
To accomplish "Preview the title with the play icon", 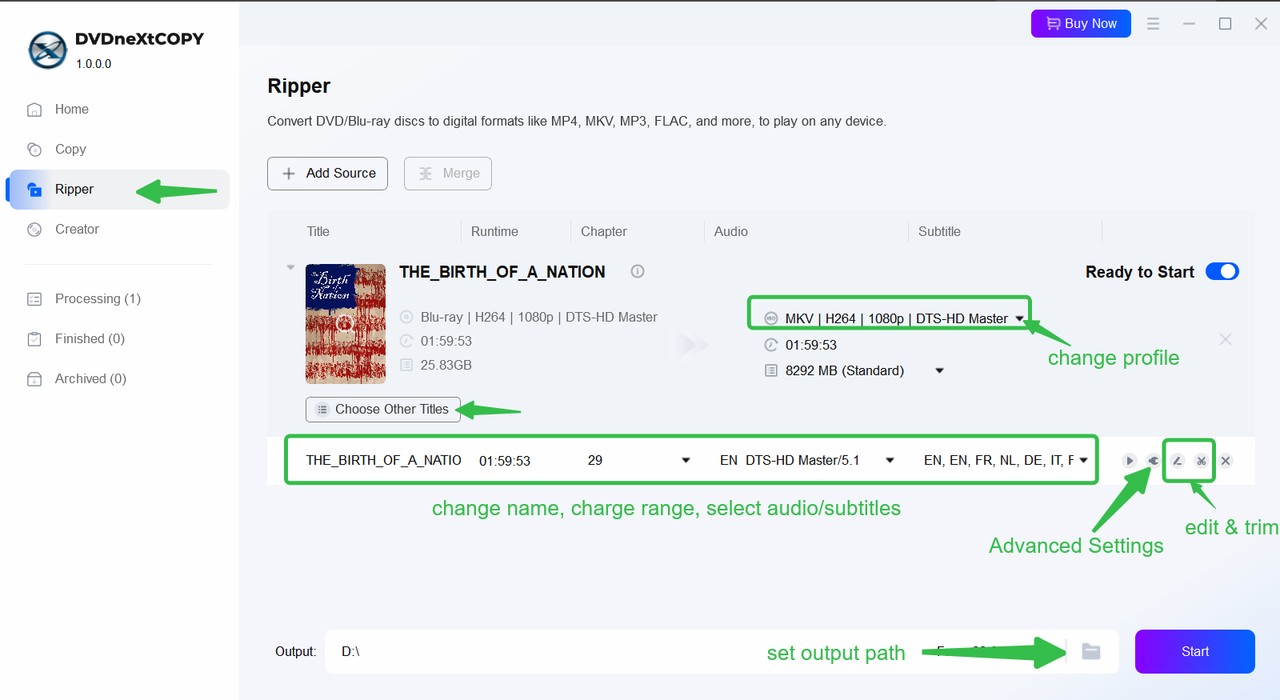I will (1129, 461).
